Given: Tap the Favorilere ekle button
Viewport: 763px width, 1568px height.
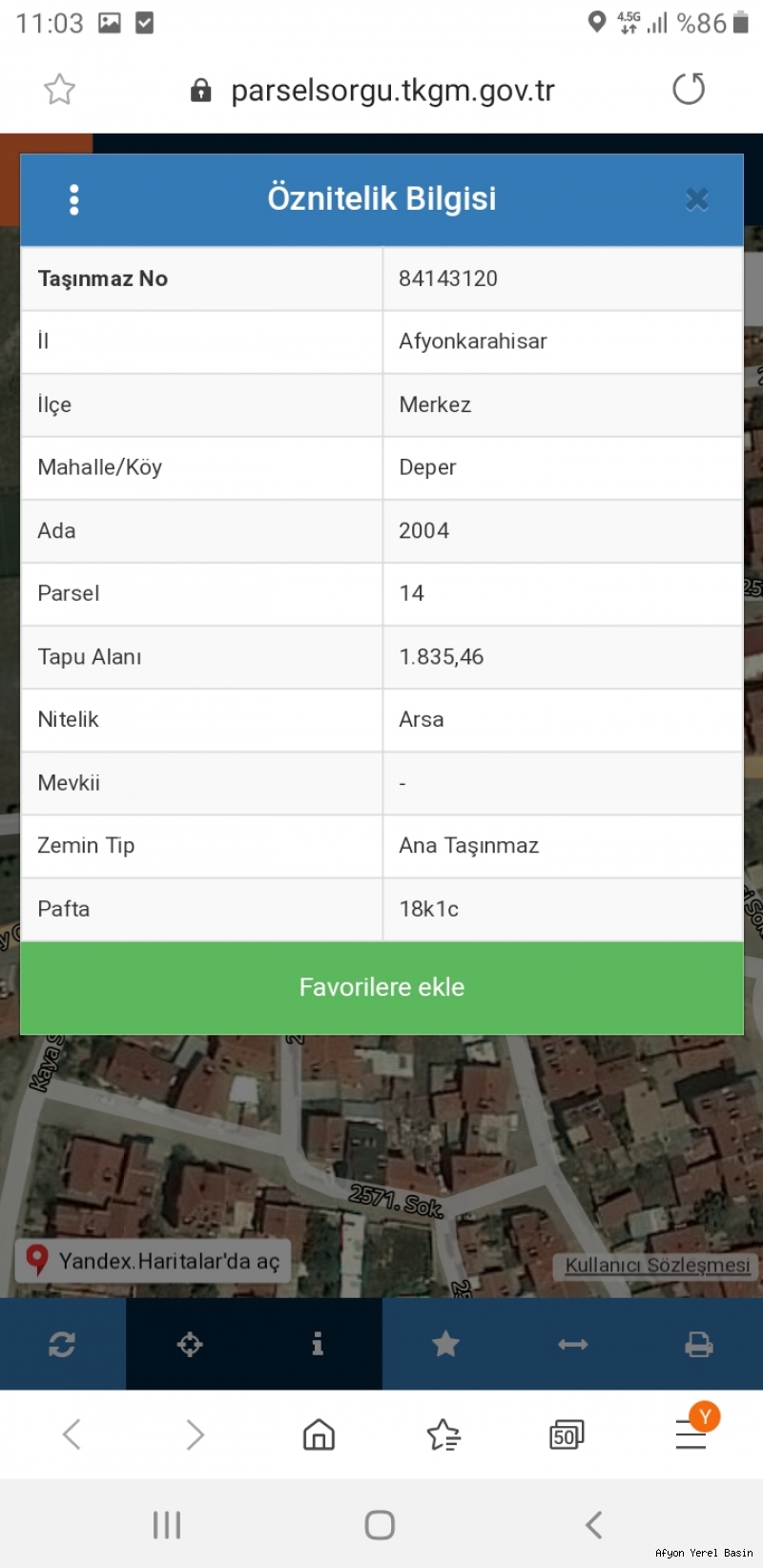Looking at the screenshot, I should pyautogui.click(x=381, y=987).
